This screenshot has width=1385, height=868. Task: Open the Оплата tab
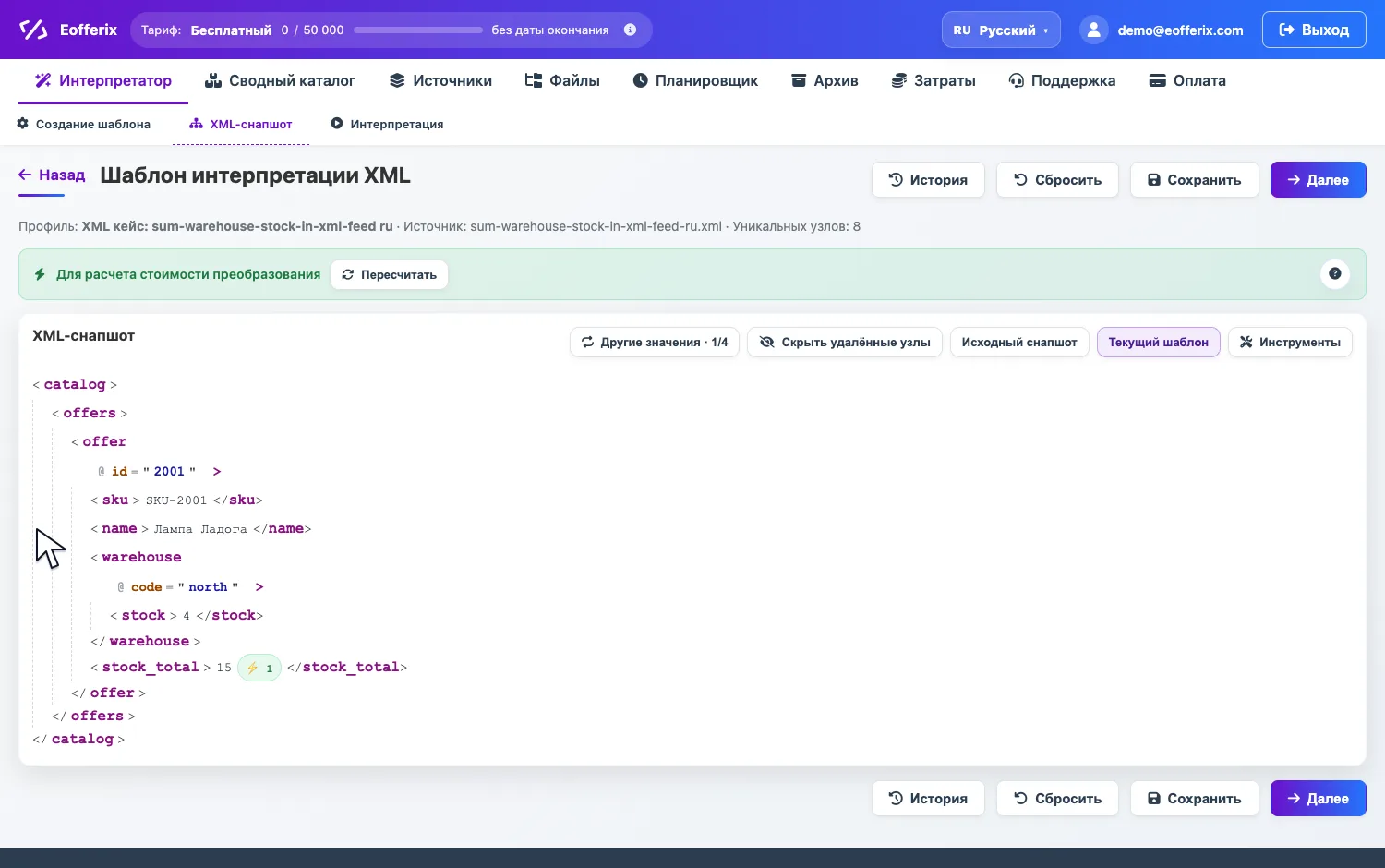point(1187,80)
